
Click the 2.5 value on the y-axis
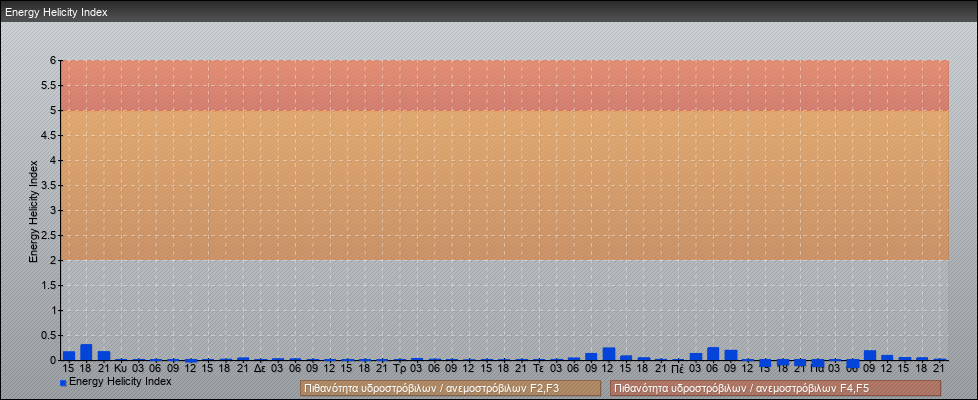(x=50, y=235)
